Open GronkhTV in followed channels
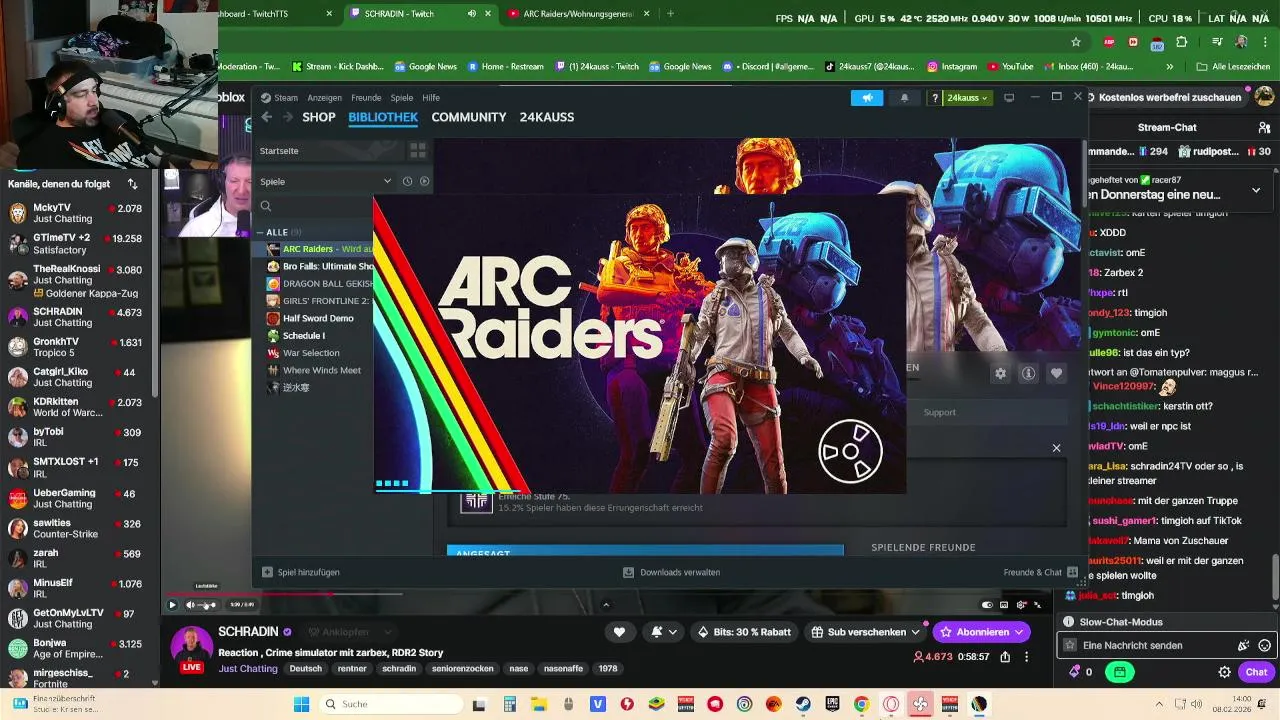 point(78,347)
